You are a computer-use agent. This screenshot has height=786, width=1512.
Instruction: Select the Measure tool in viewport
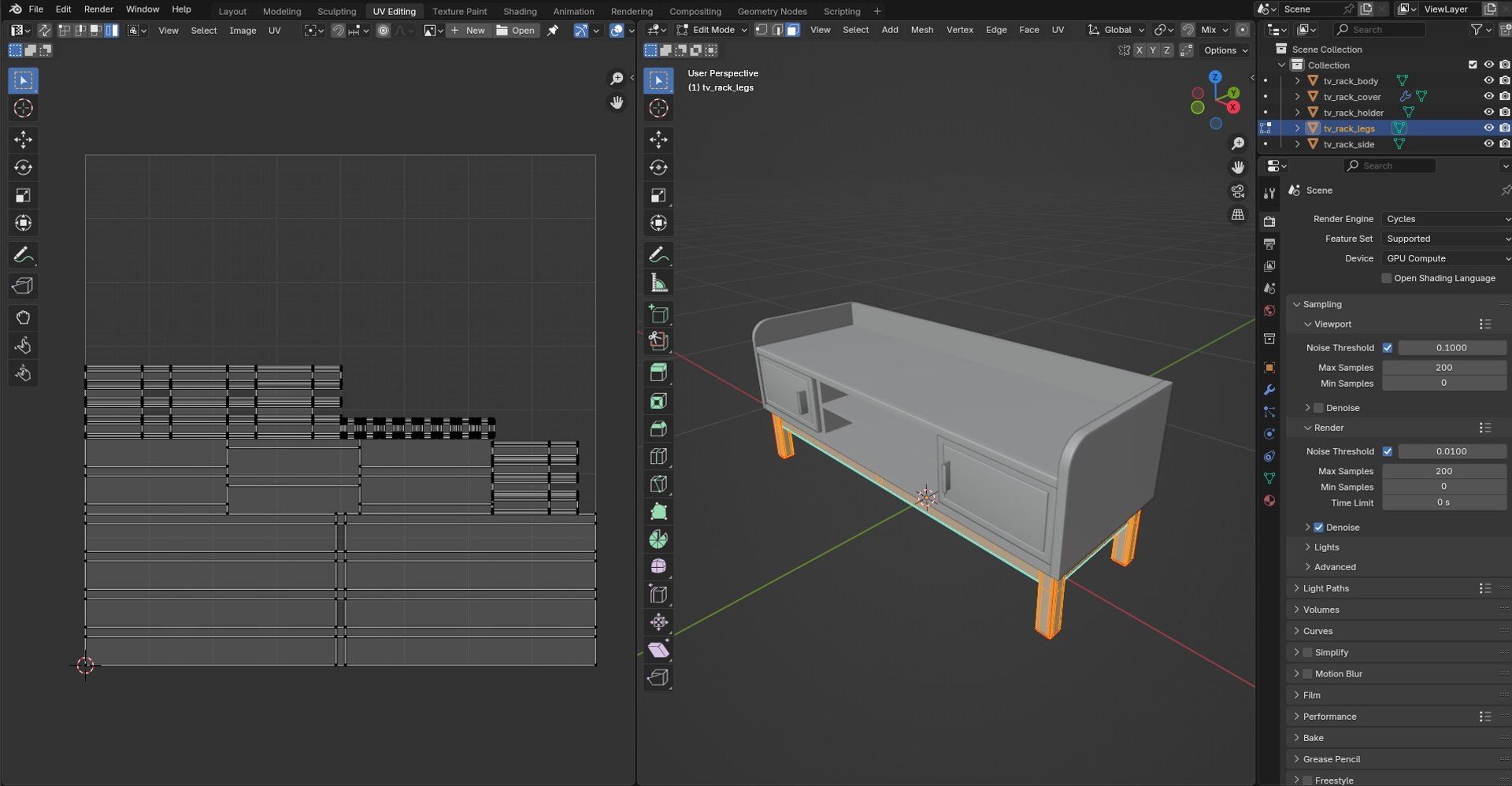(x=658, y=283)
